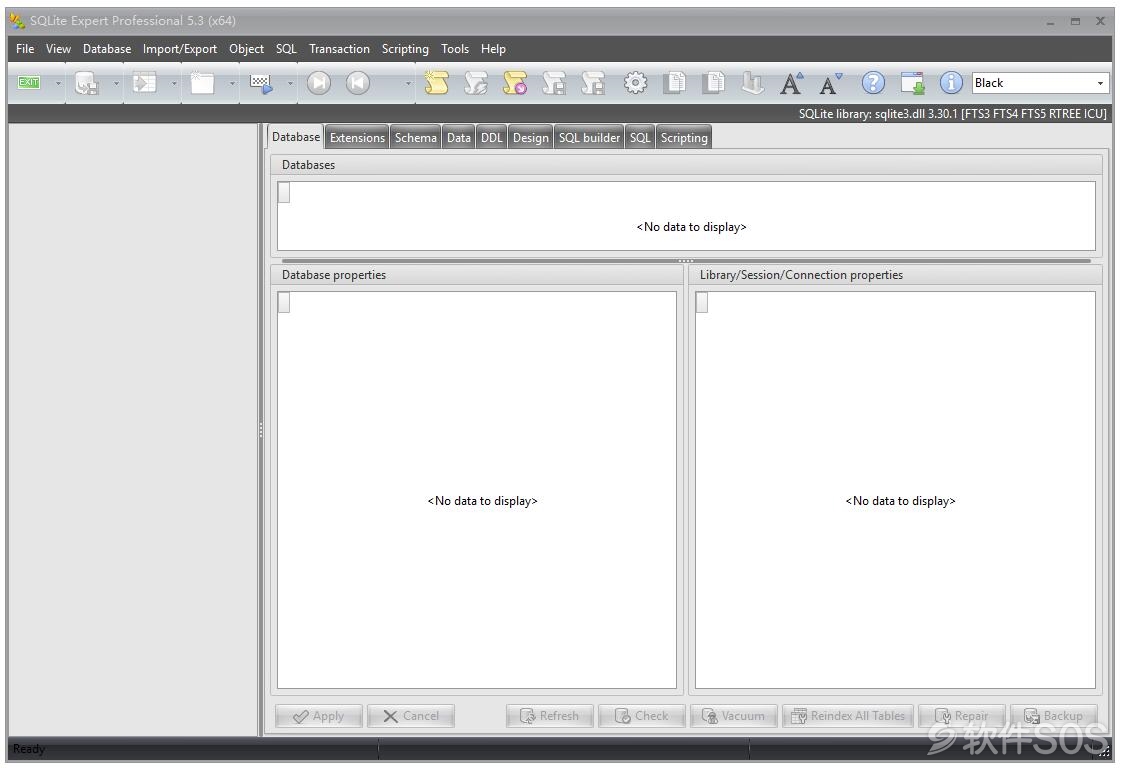Decrease font size with the A down-arrow icon

pyautogui.click(x=831, y=83)
